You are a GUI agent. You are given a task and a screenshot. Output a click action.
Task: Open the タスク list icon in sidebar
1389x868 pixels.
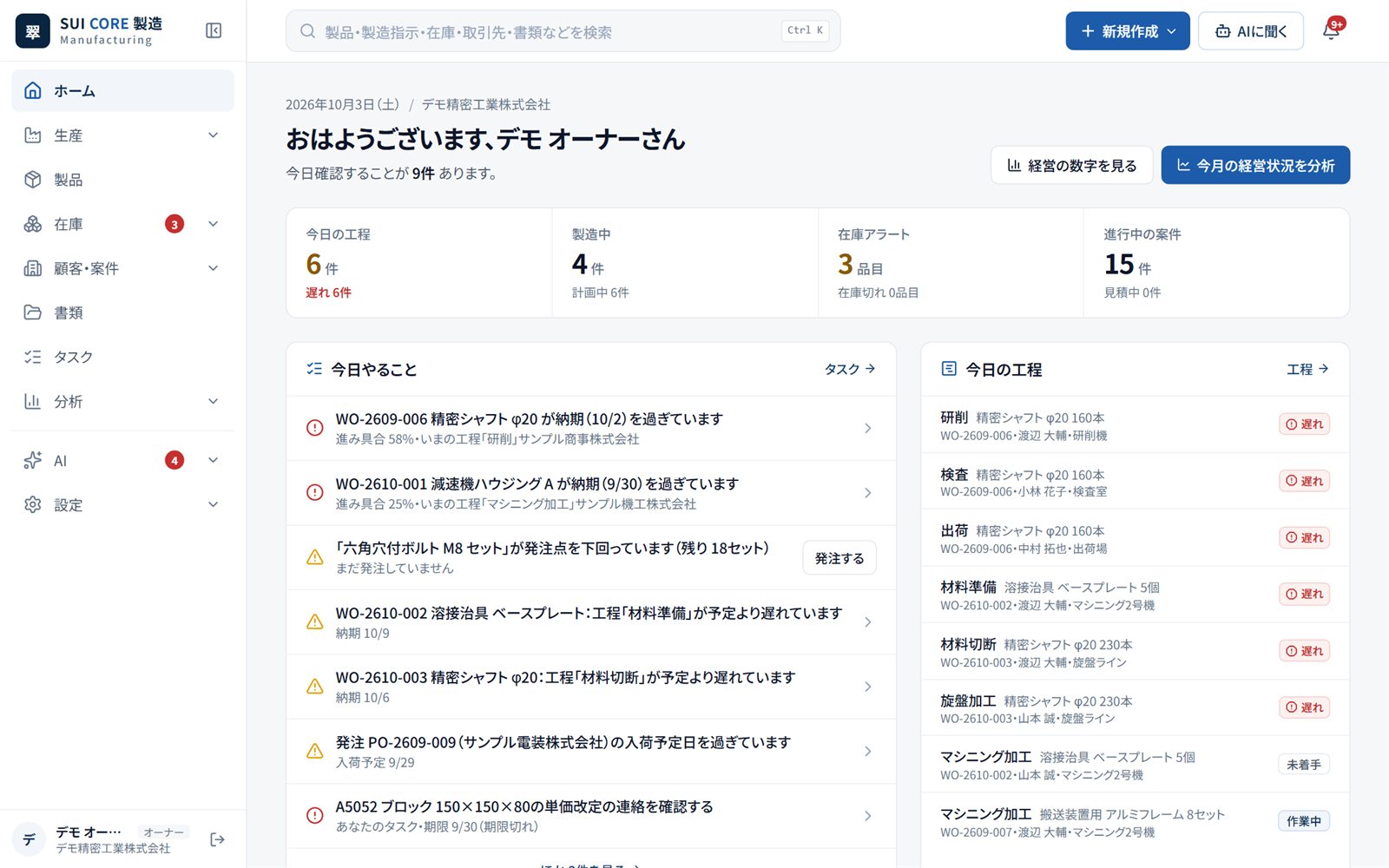(x=33, y=357)
